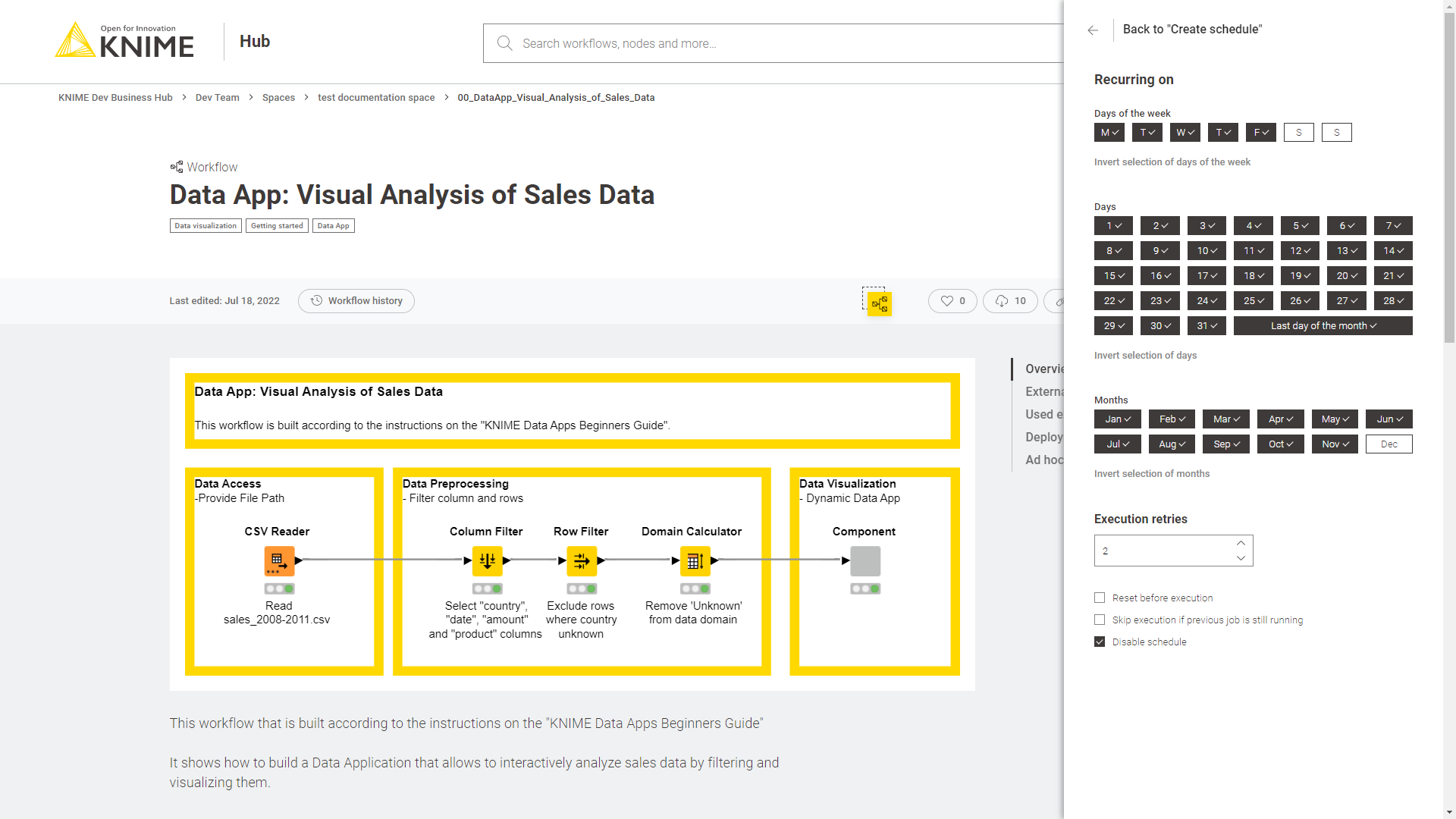Toggle October in months
1456x819 pixels.
[x=1281, y=444]
